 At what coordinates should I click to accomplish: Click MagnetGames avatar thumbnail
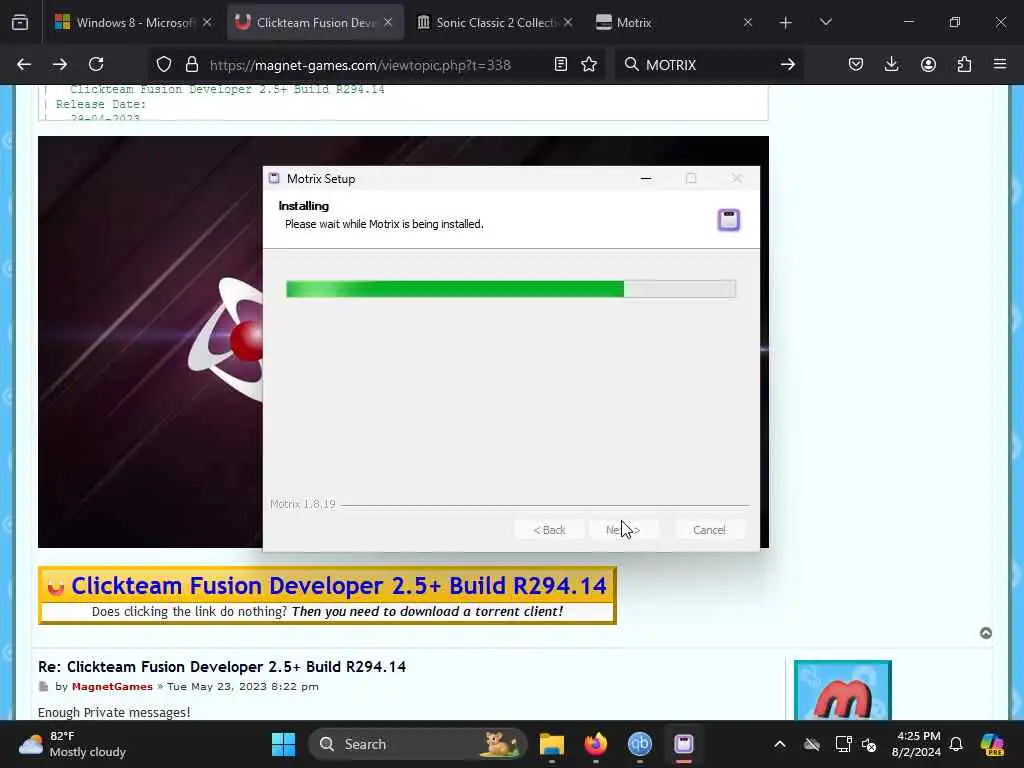click(x=842, y=690)
